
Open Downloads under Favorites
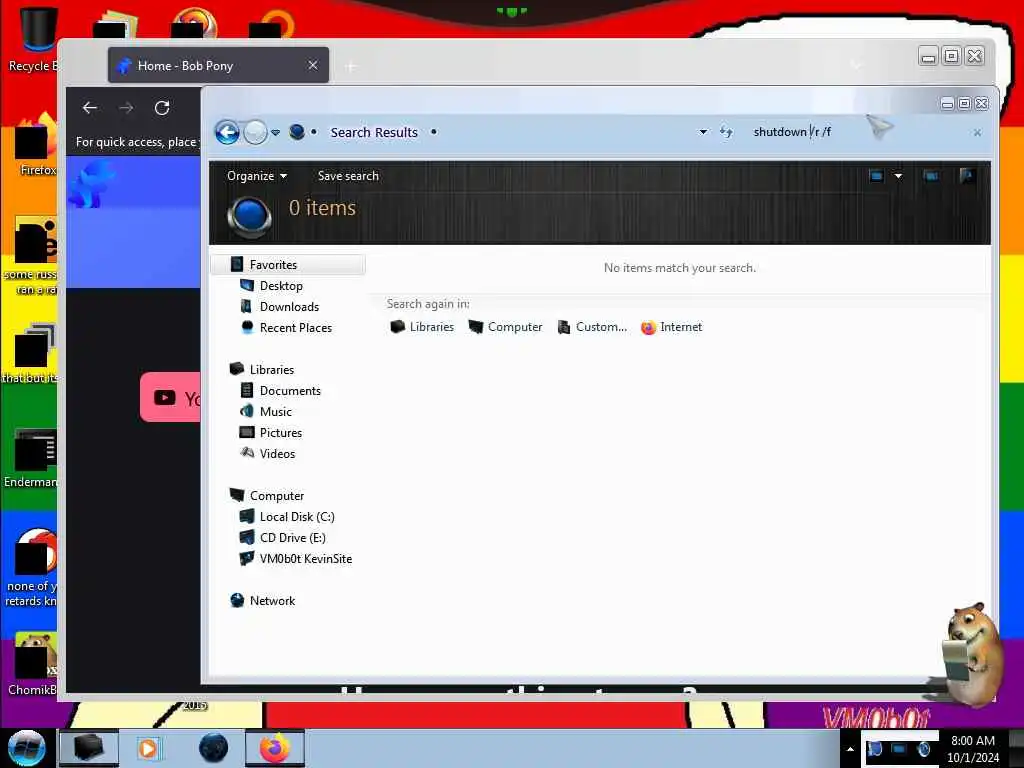289,306
